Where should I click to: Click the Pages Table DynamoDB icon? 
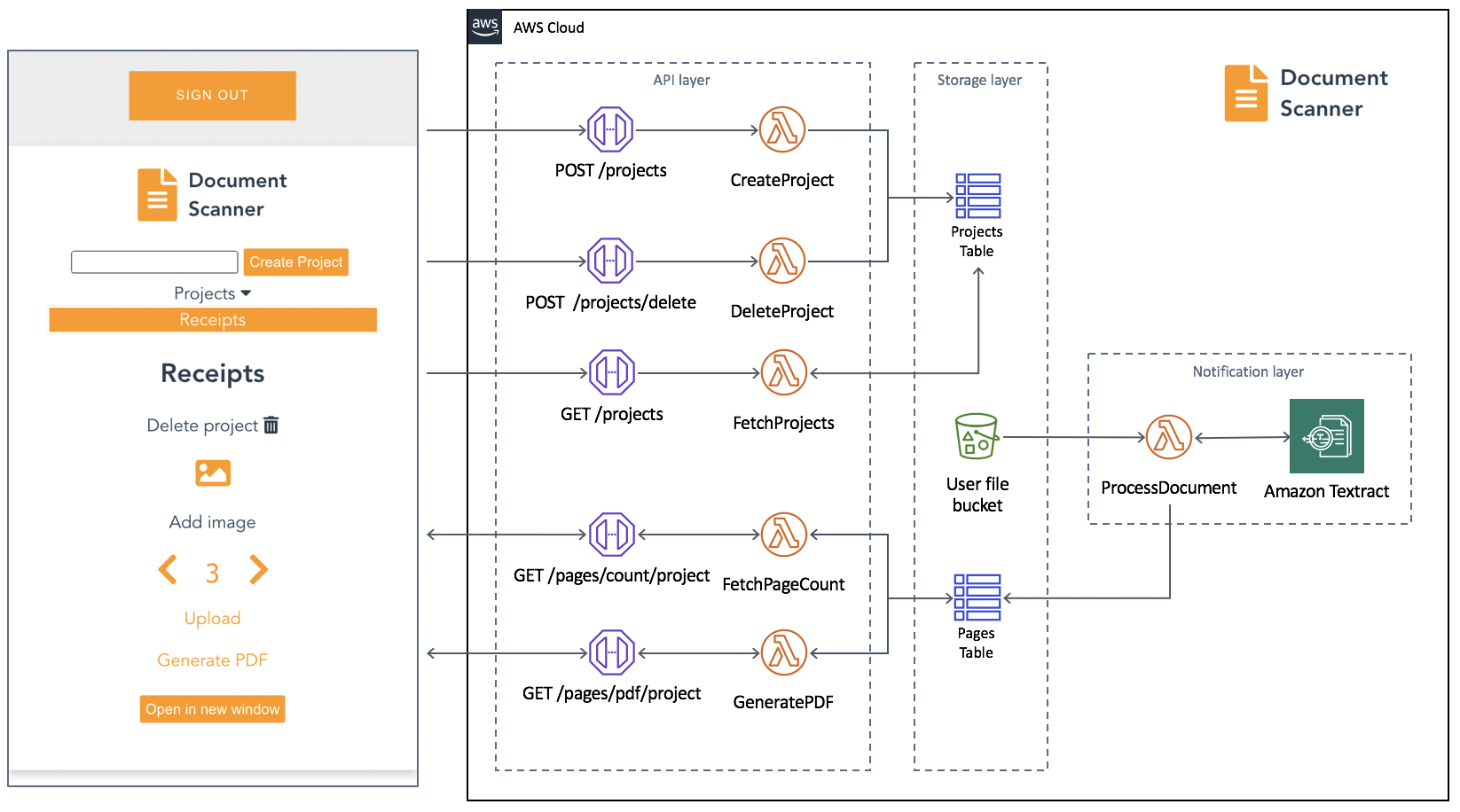pyautogui.click(x=977, y=597)
